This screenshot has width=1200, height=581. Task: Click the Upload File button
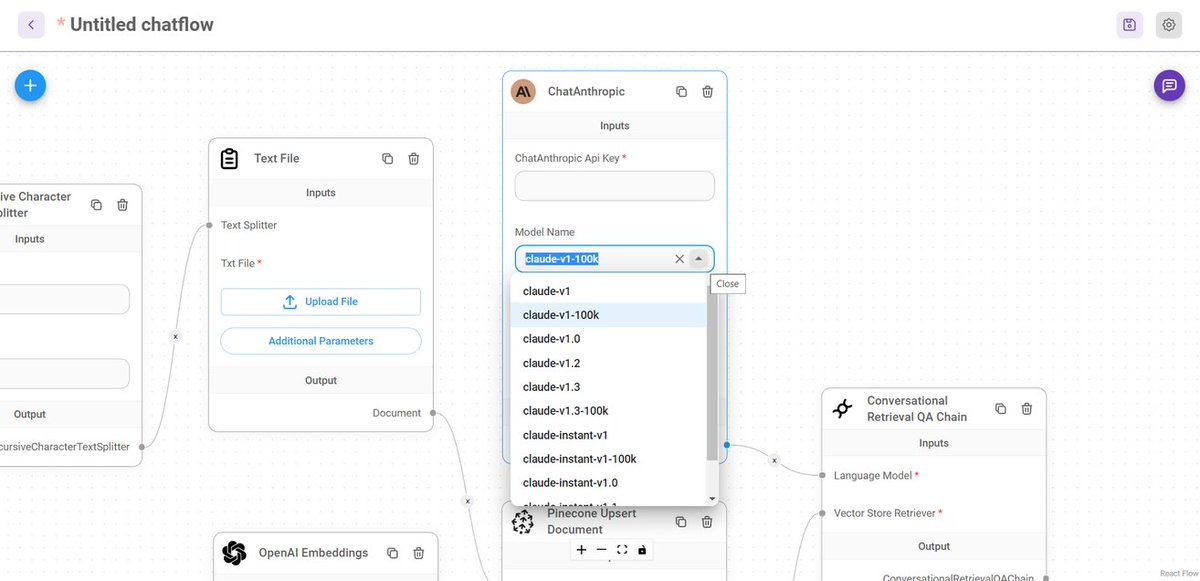click(320, 302)
